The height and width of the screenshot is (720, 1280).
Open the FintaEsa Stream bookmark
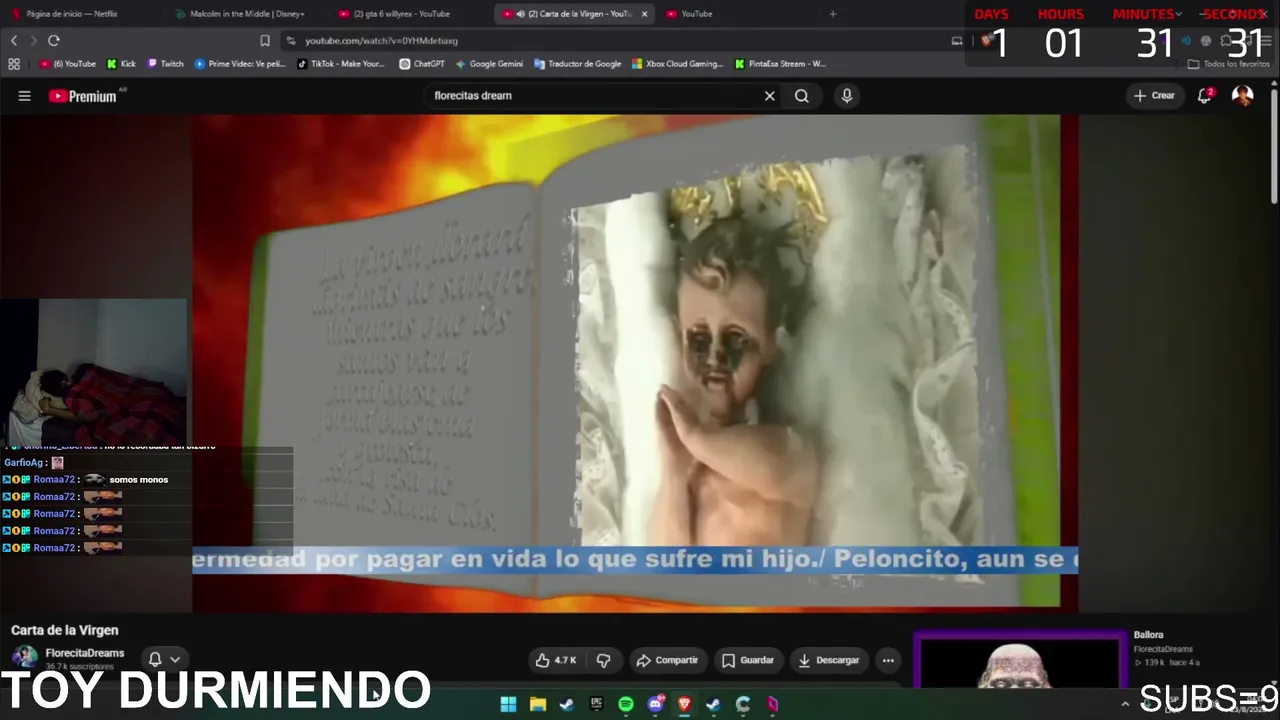781,64
